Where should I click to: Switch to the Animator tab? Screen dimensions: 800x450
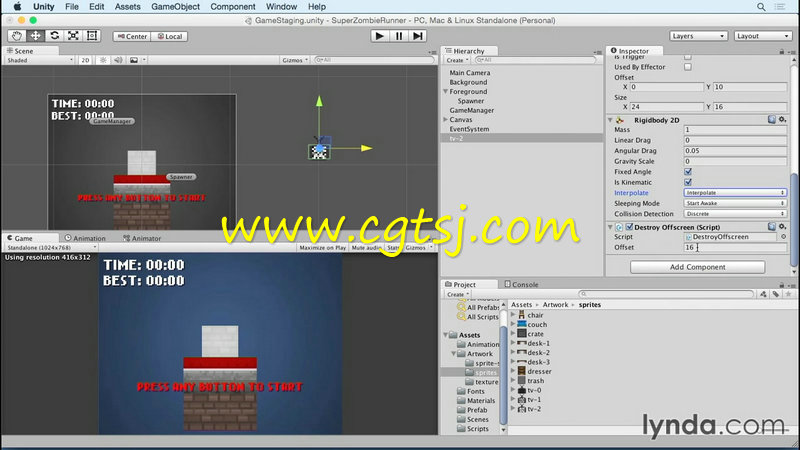tap(142, 238)
